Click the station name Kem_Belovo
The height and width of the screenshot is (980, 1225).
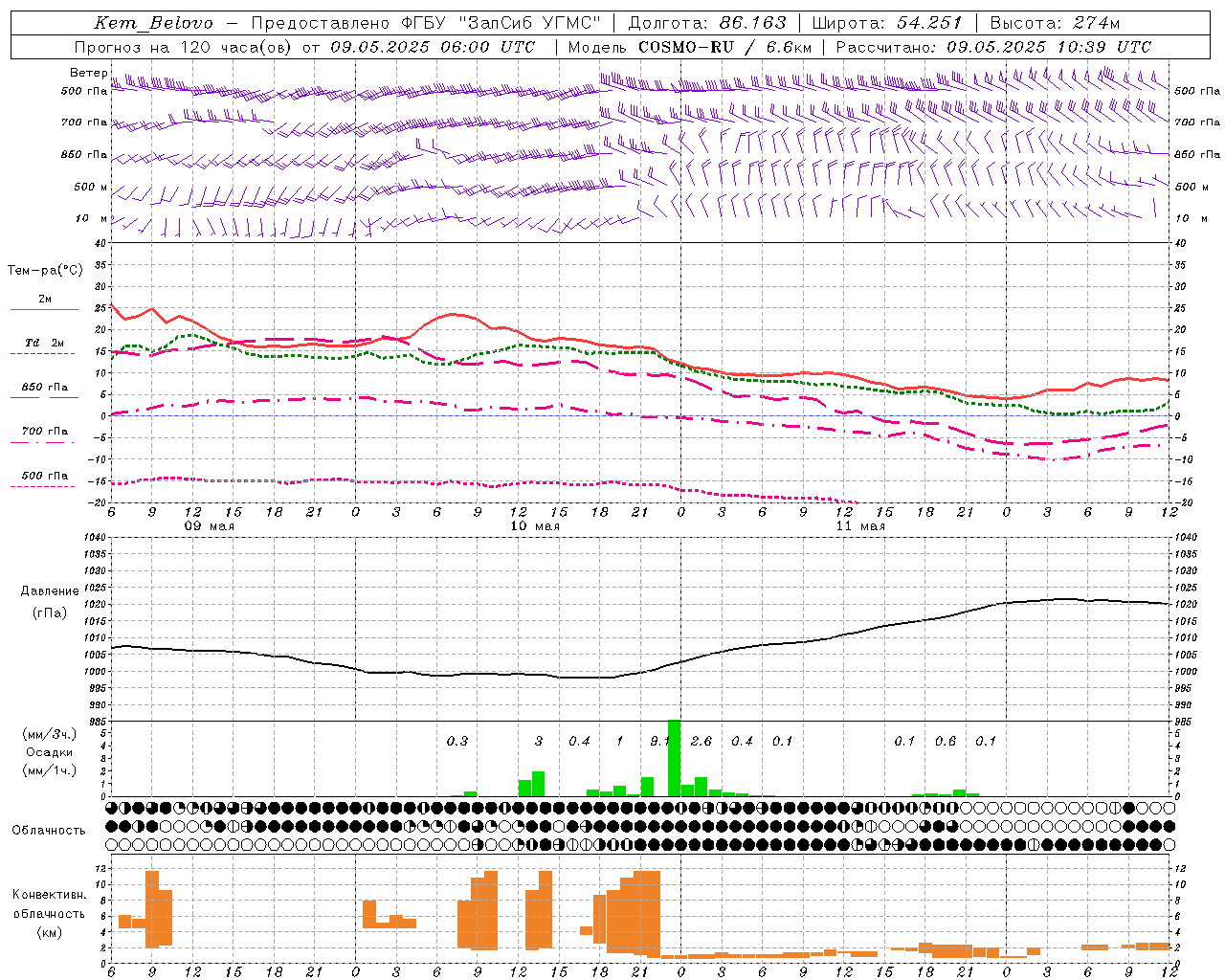153,24
